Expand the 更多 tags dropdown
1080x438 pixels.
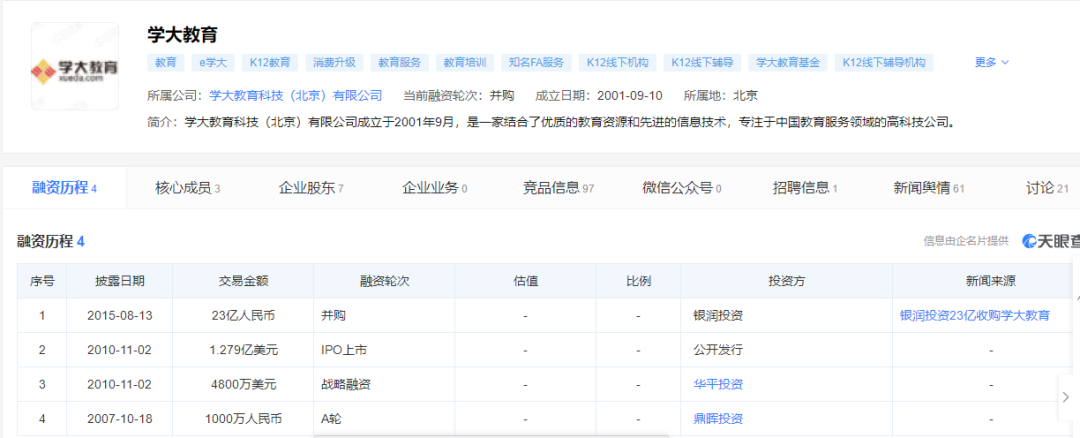[992, 63]
